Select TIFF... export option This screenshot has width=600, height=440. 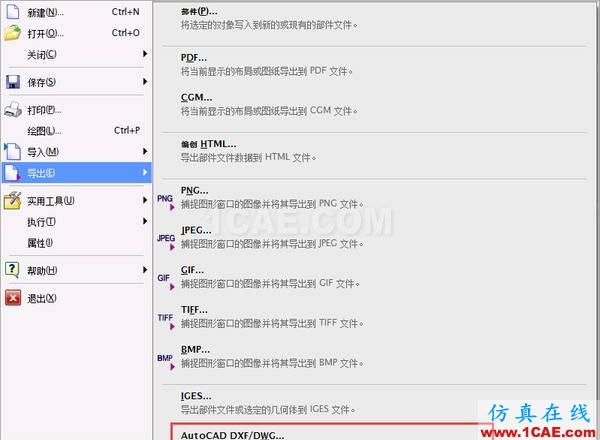click(194, 310)
